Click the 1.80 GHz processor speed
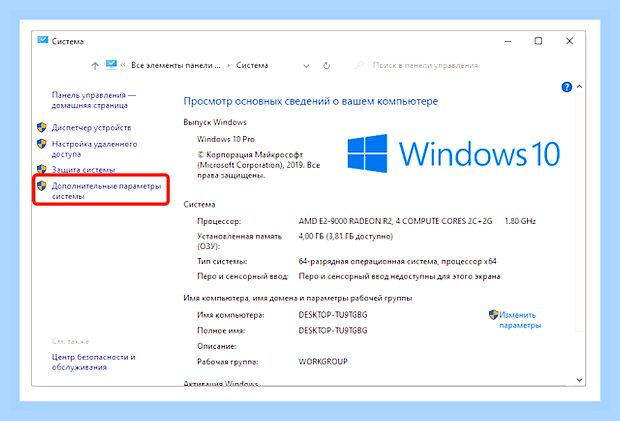Image resolution: width=620 pixels, height=421 pixels. tap(520, 221)
